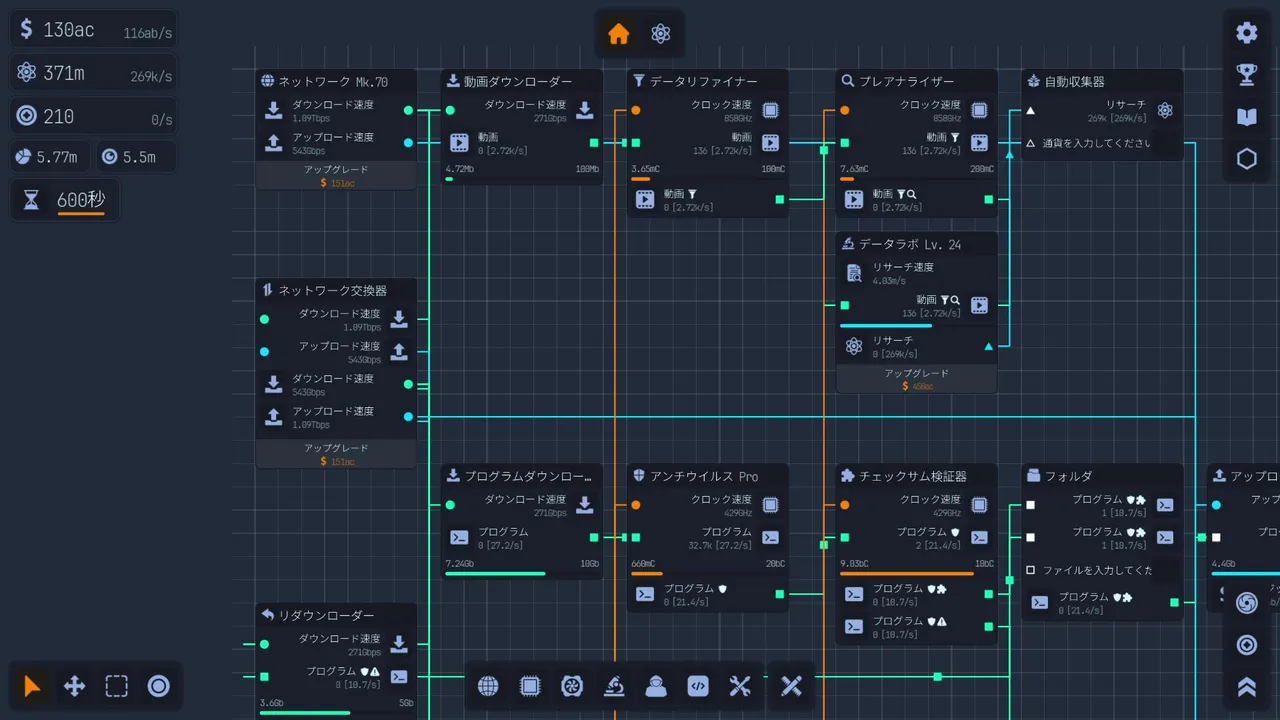Select the circle tool in bottom-left toolbar
This screenshot has height=720, width=1280.
point(158,686)
